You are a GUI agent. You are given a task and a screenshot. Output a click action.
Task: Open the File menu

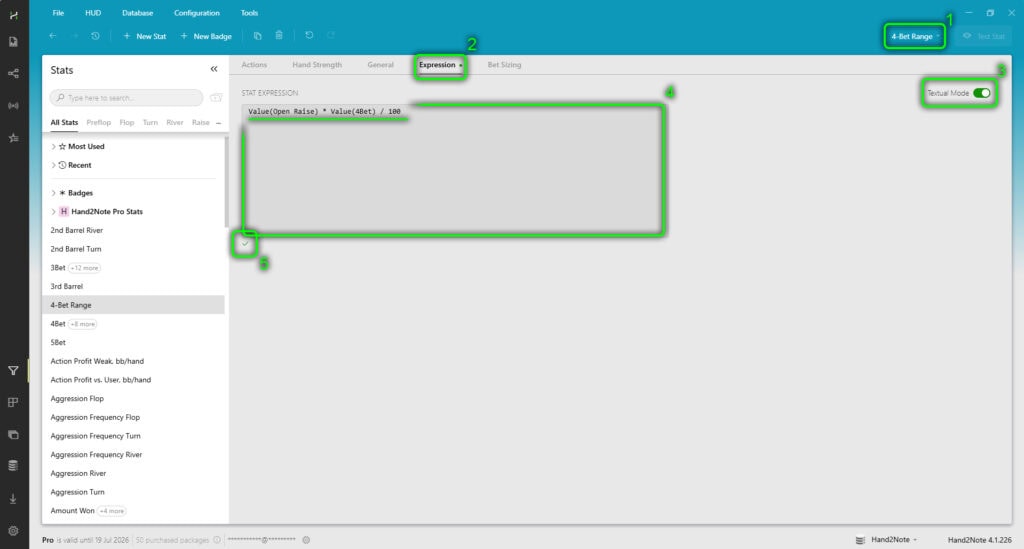(58, 13)
